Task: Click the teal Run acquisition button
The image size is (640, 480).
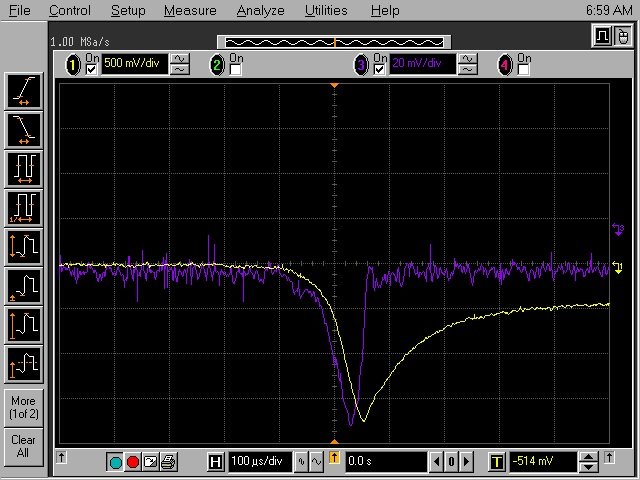Action: coord(116,462)
